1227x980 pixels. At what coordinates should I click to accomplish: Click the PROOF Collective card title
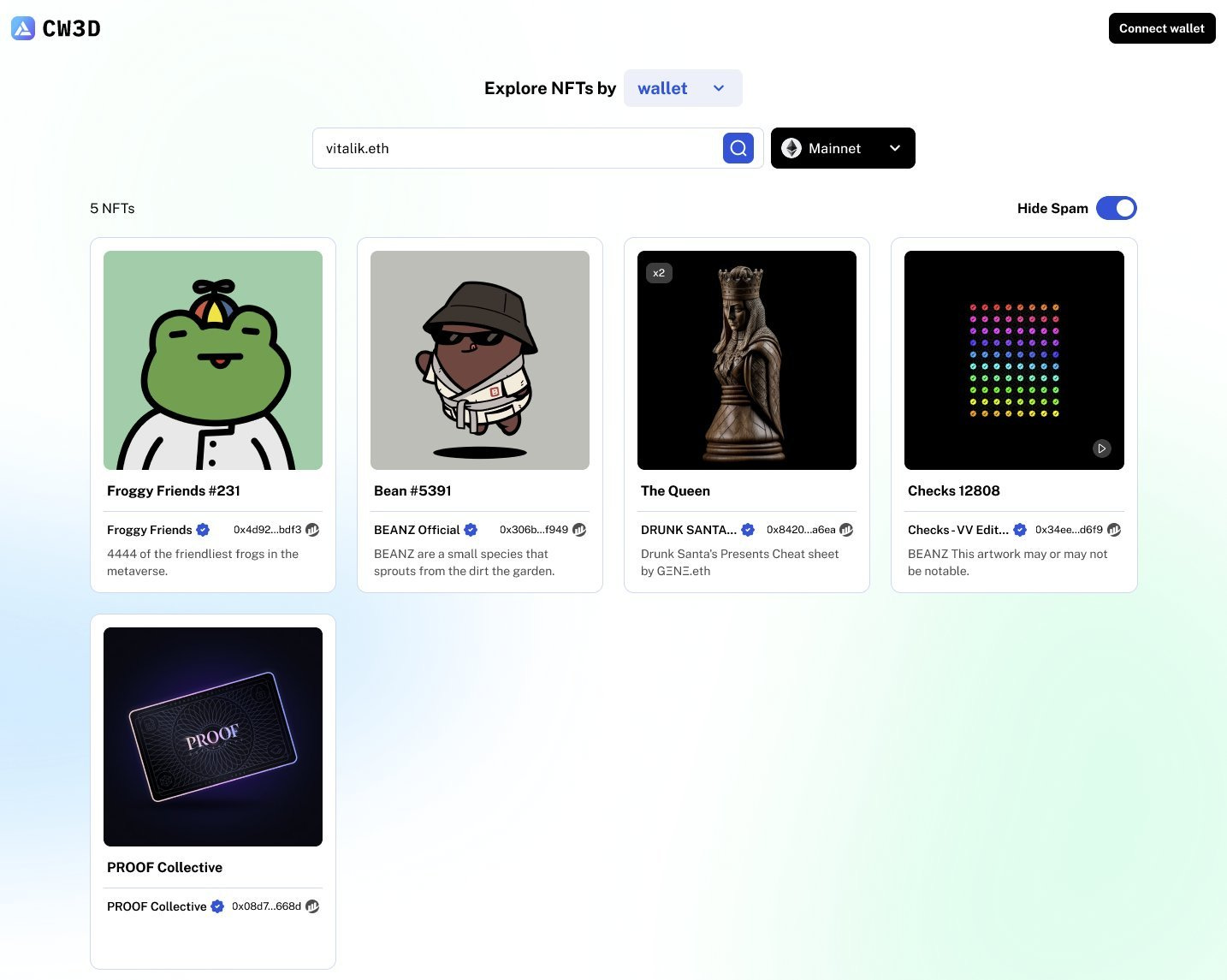pyautogui.click(x=164, y=867)
